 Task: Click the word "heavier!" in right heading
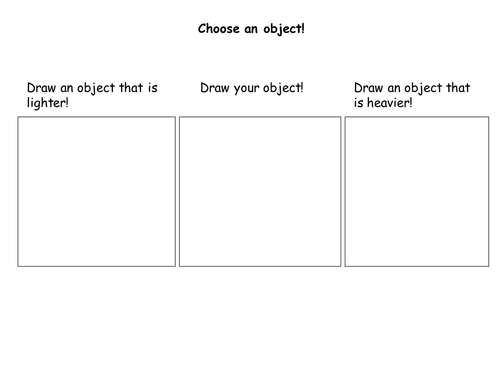390,103
